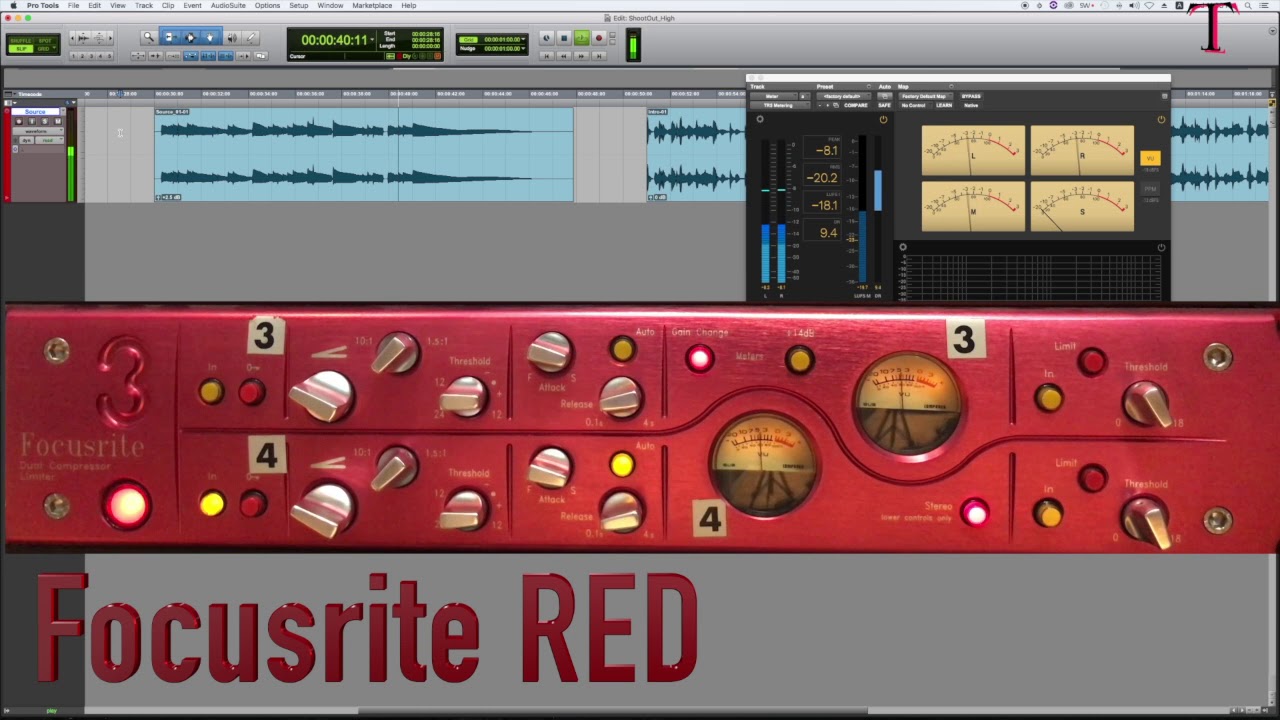Enable Spot edit mode

coord(45,40)
